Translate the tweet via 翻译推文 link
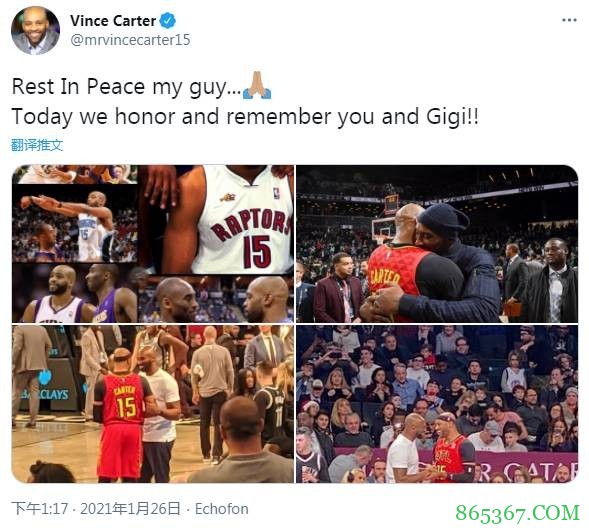This screenshot has width=589, height=528. [37, 145]
